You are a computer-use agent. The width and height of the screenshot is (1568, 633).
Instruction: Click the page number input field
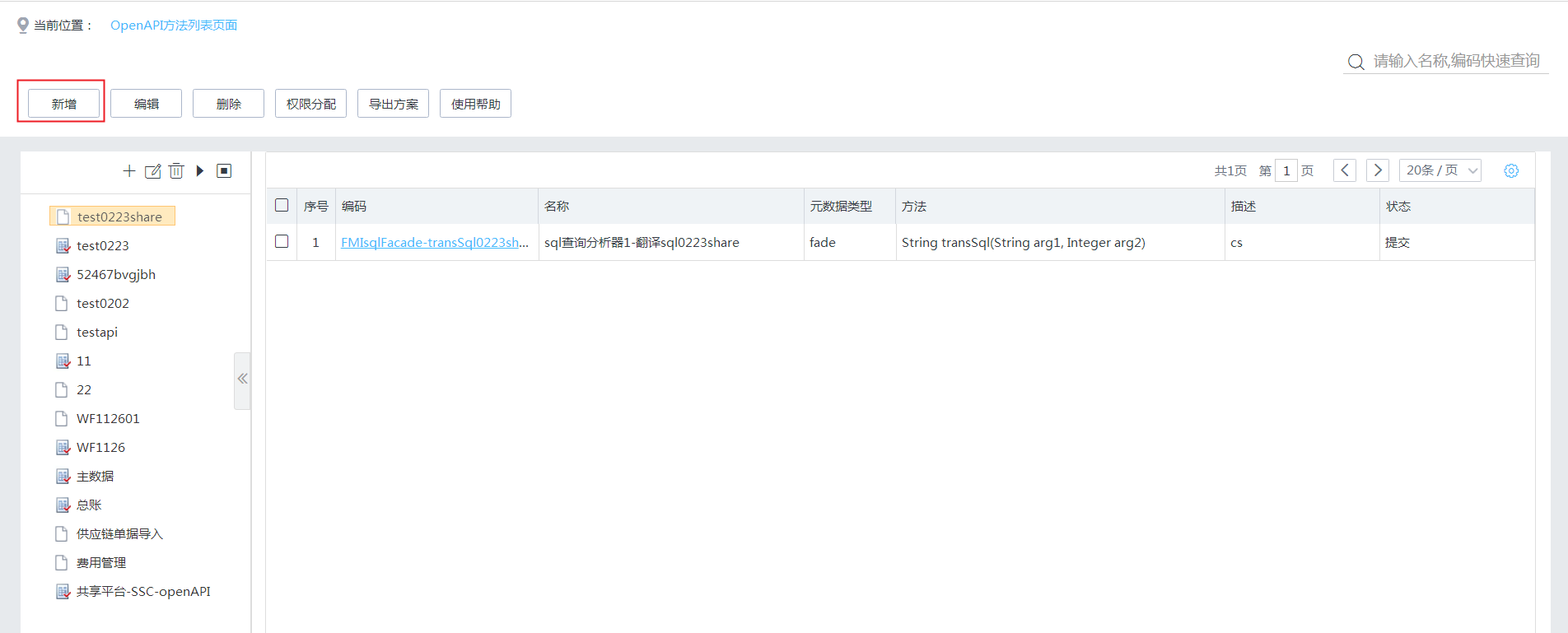pos(1286,170)
